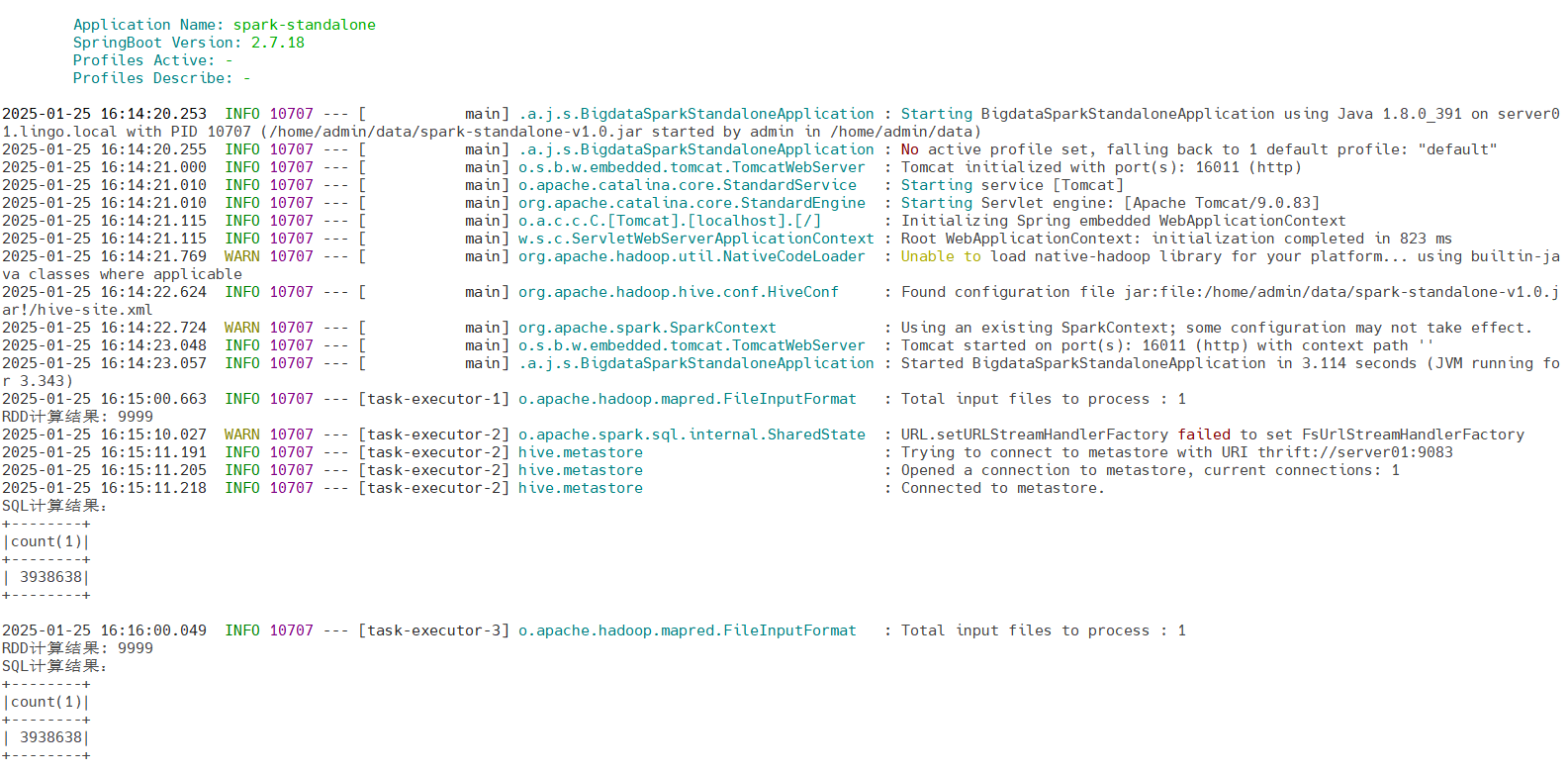This screenshot has width=1568, height=774.
Task: Click the spark-standalone application name text
Action: 304,25
